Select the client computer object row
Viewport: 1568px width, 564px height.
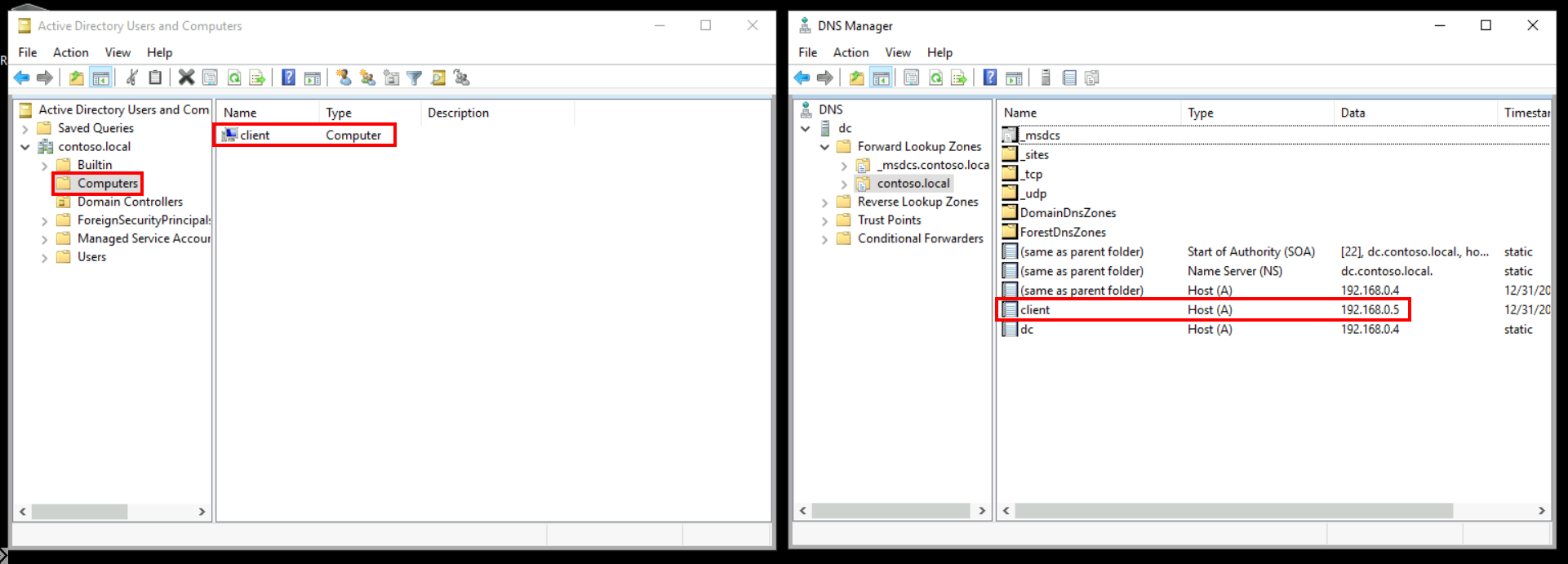click(x=305, y=135)
